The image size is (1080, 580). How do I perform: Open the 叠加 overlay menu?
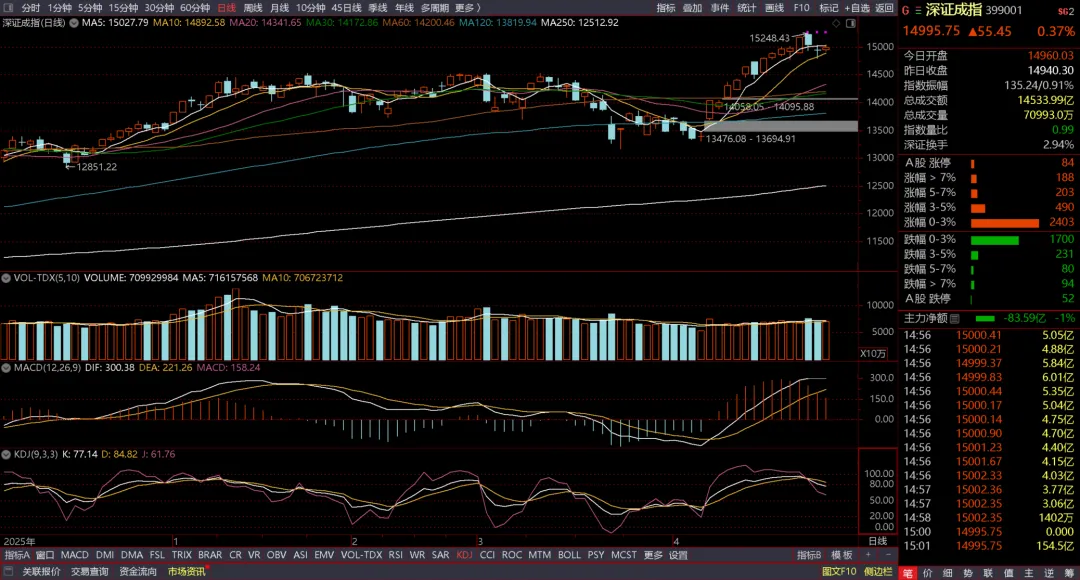click(692, 8)
